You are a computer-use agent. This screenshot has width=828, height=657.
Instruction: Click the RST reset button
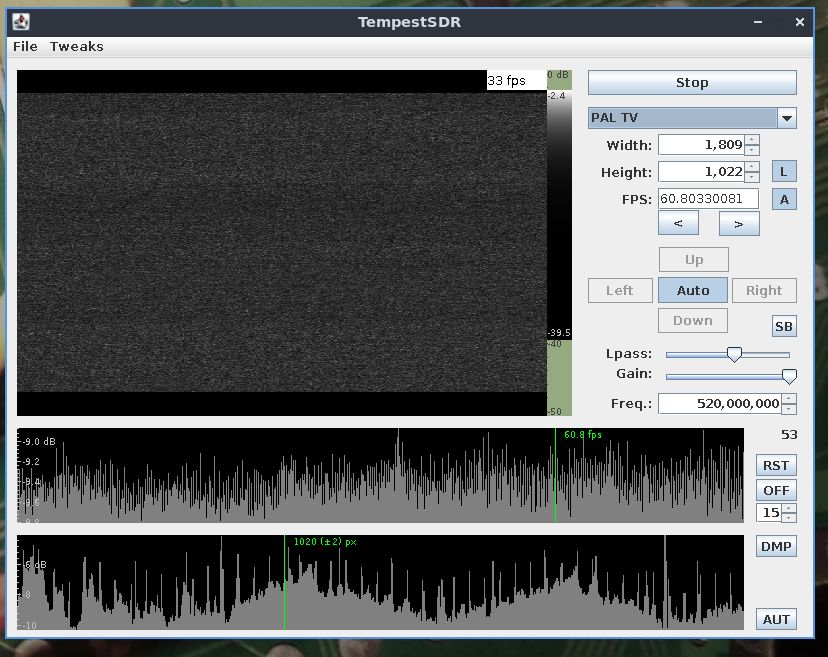[x=776, y=465]
